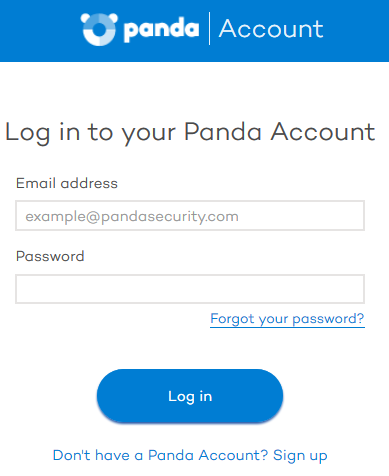Click the vertical divider beside the panda wordmark
The width and height of the screenshot is (389, 476).
(x=209, y=29)
